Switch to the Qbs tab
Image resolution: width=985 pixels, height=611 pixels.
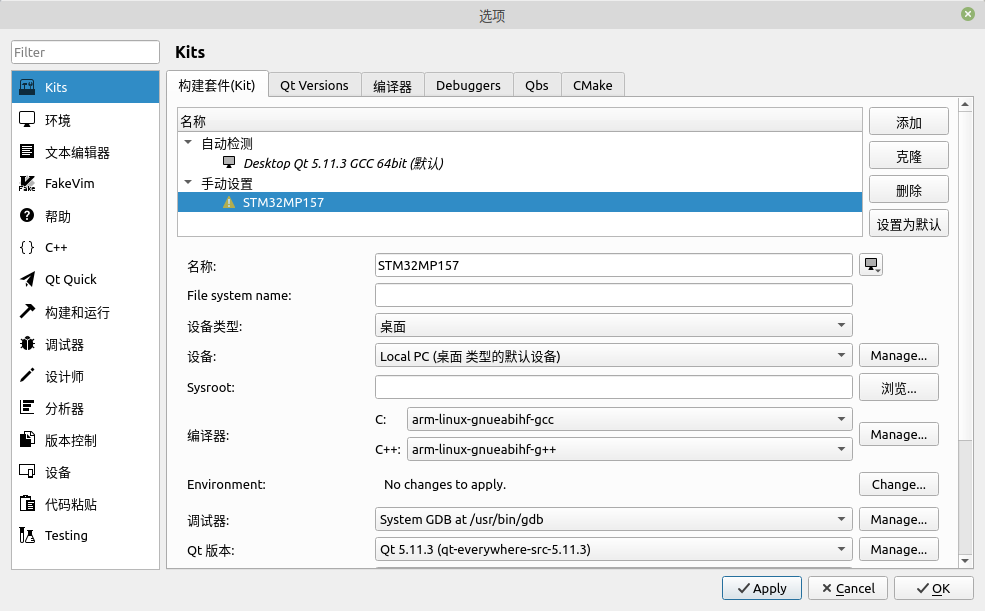click(x=537, y=85)
